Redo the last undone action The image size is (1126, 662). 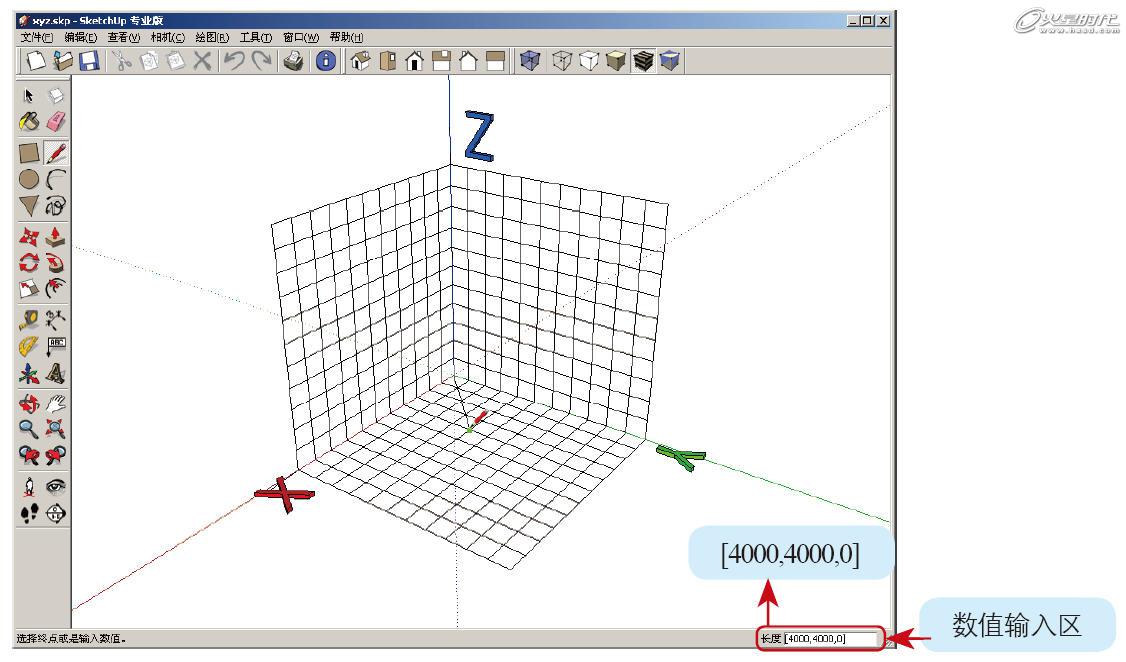pyautogui.click(x=261, y=61)
